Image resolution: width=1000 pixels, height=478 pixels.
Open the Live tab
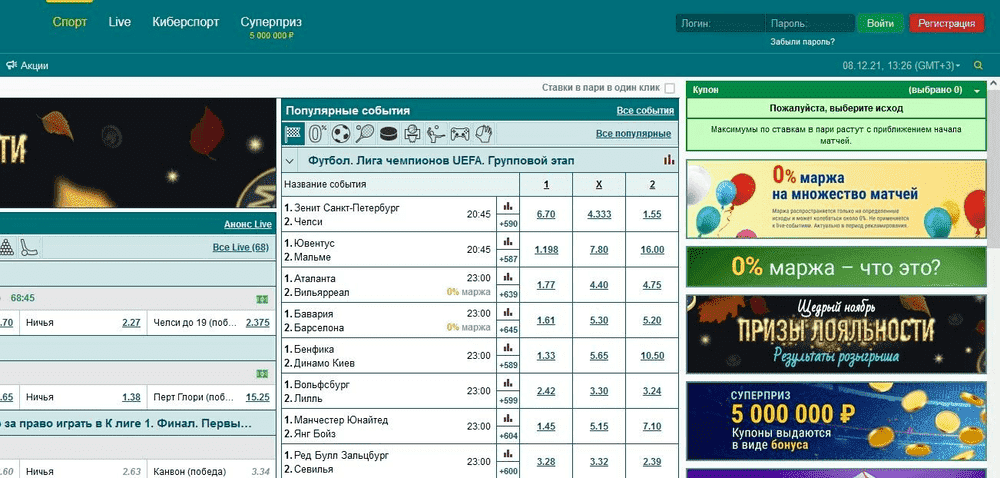coord(120,21)
